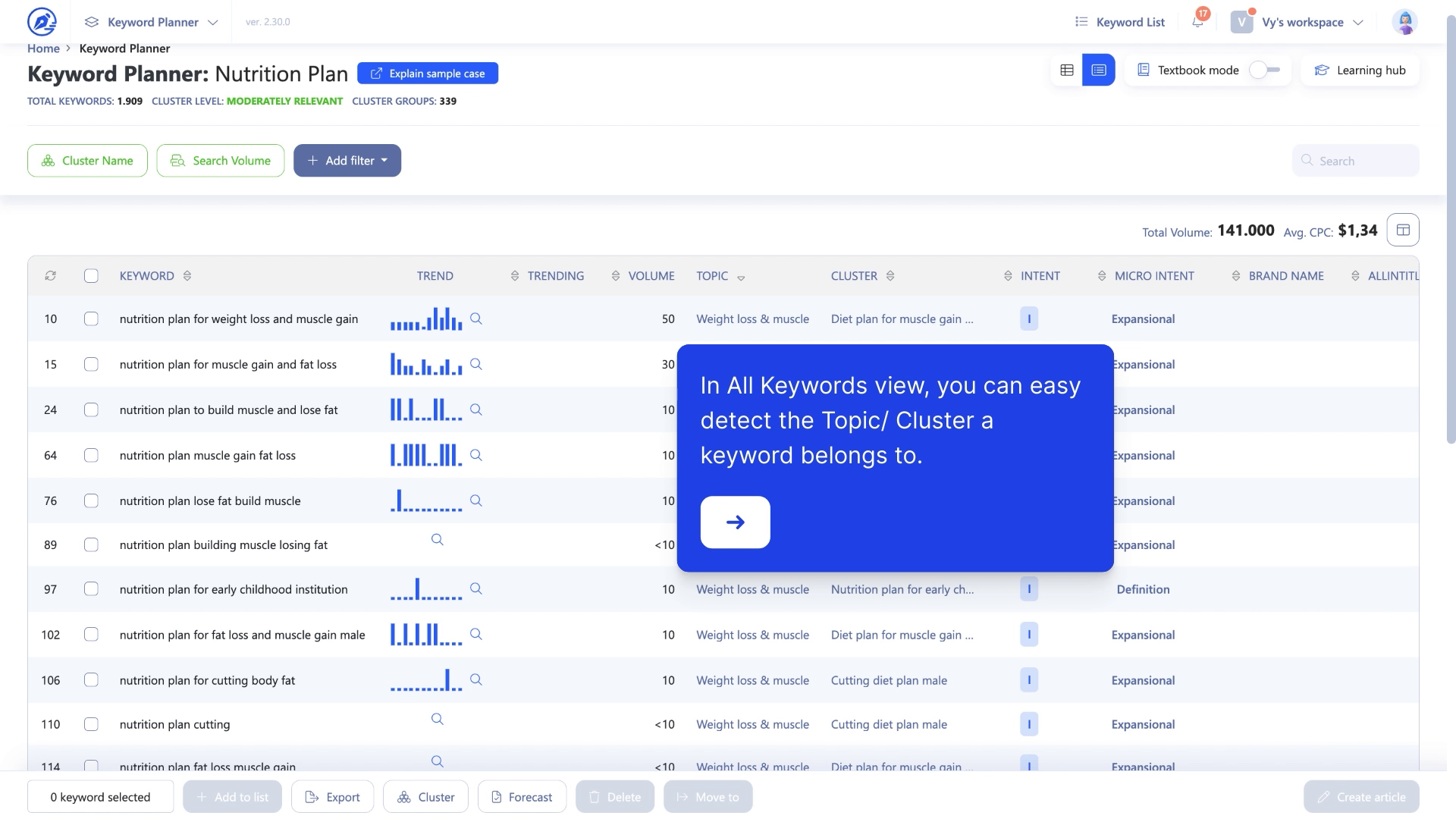Open the trend magnifier for nutrition plan cutting
The image size is (1456, 822).
(x=437, y=719)
